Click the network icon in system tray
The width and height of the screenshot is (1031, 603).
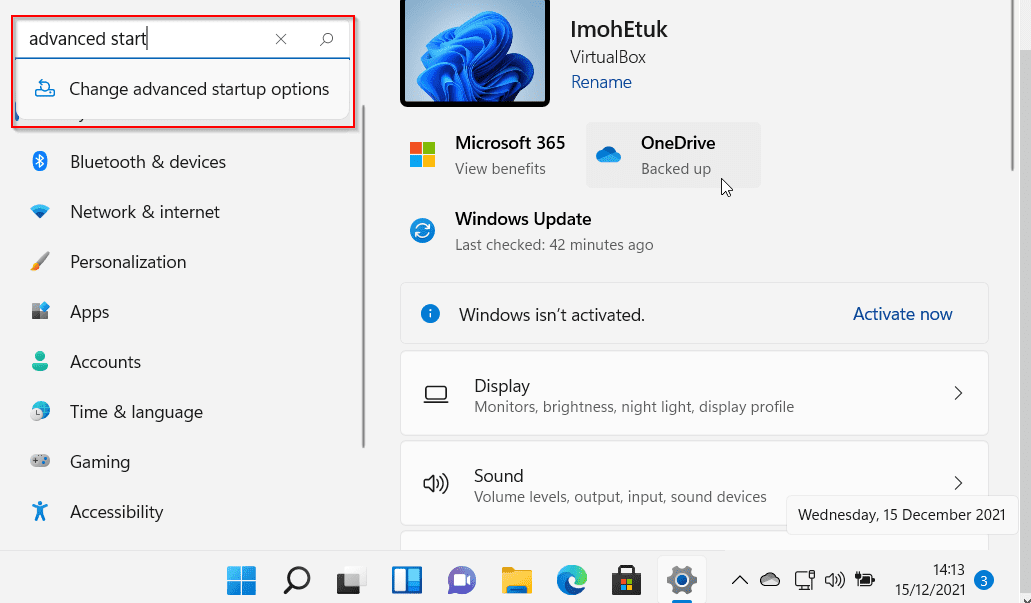click(x=804, y=579)
